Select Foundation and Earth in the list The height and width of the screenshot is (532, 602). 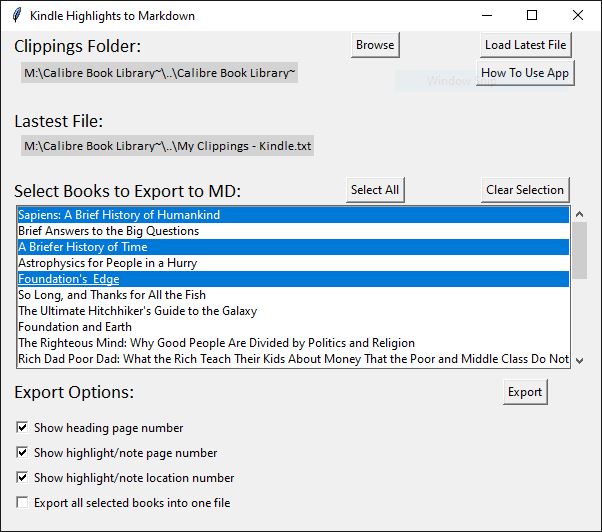tap(293, 327)
